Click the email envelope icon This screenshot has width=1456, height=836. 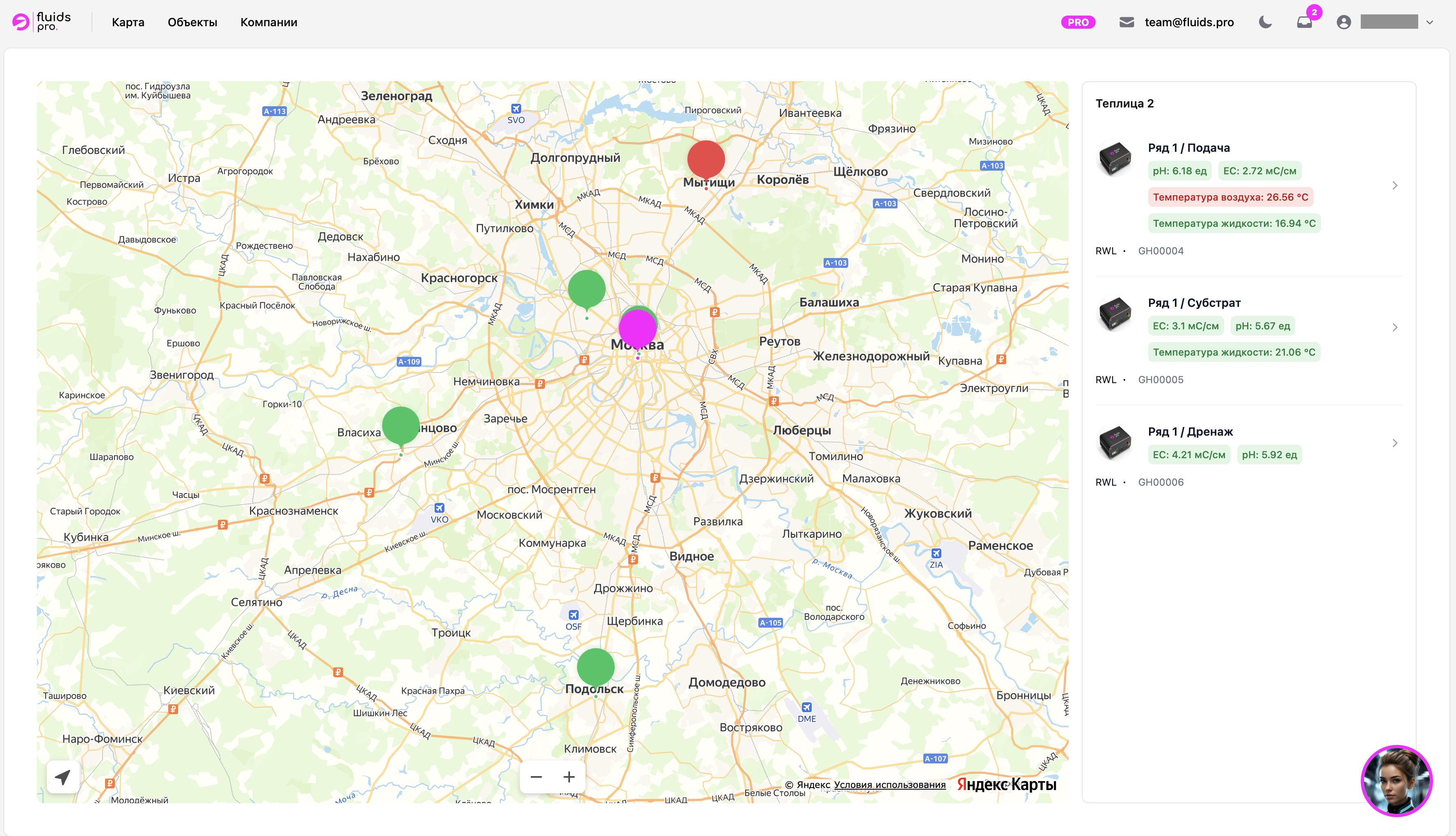[x=1126, y=23]
